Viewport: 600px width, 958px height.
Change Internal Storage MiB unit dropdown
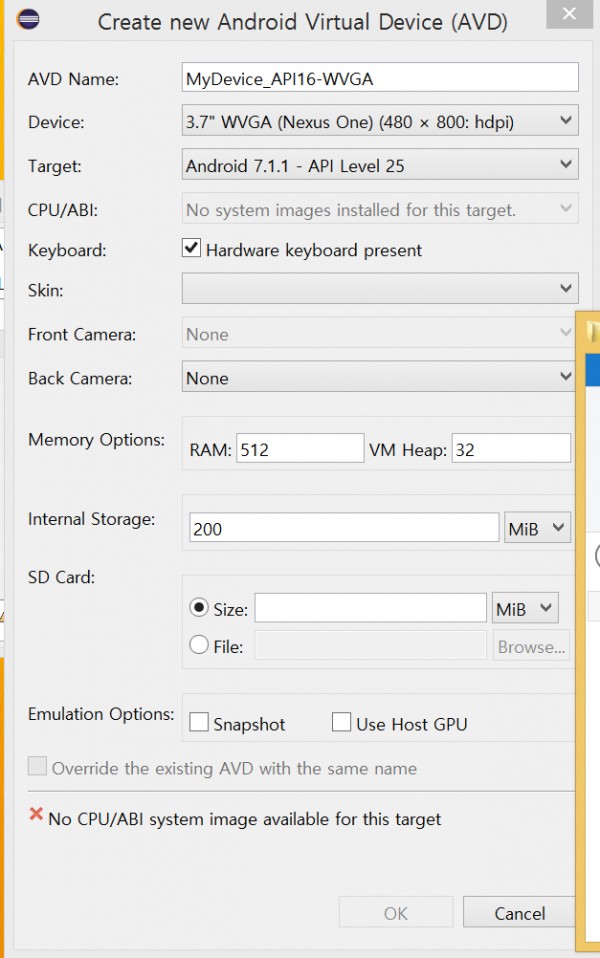(537, 528)
